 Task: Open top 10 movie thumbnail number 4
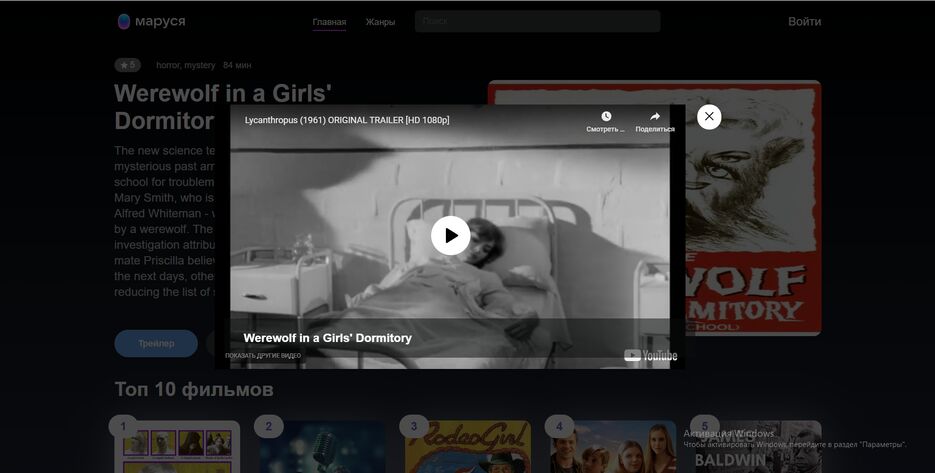[x=614, y=447]
